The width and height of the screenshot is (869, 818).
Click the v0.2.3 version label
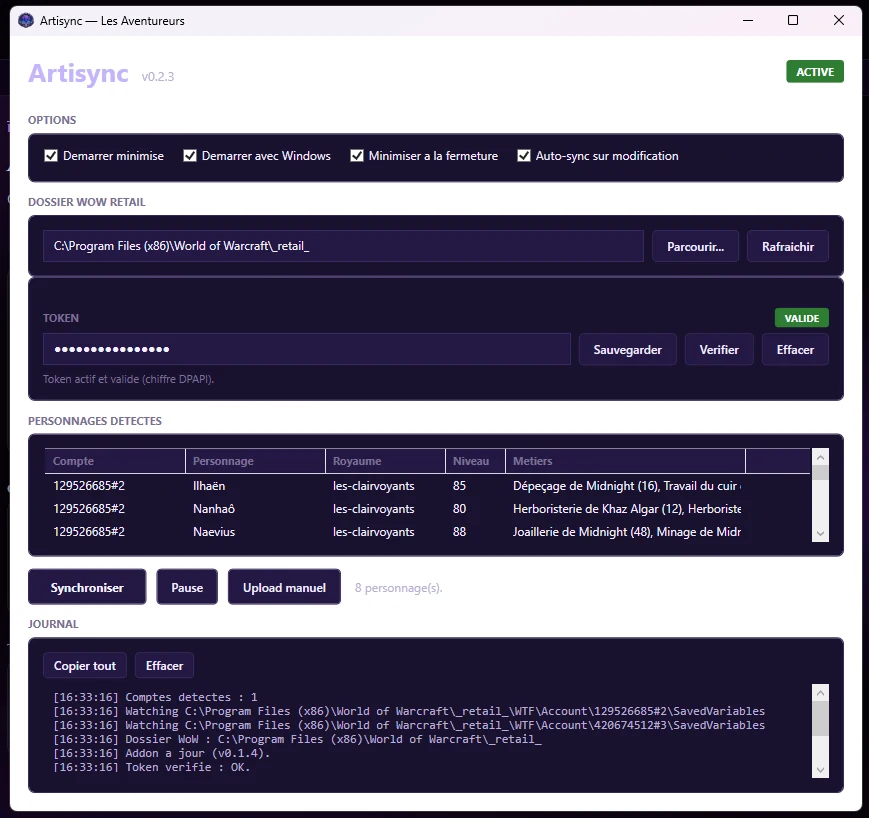click(x=157, y=76)
